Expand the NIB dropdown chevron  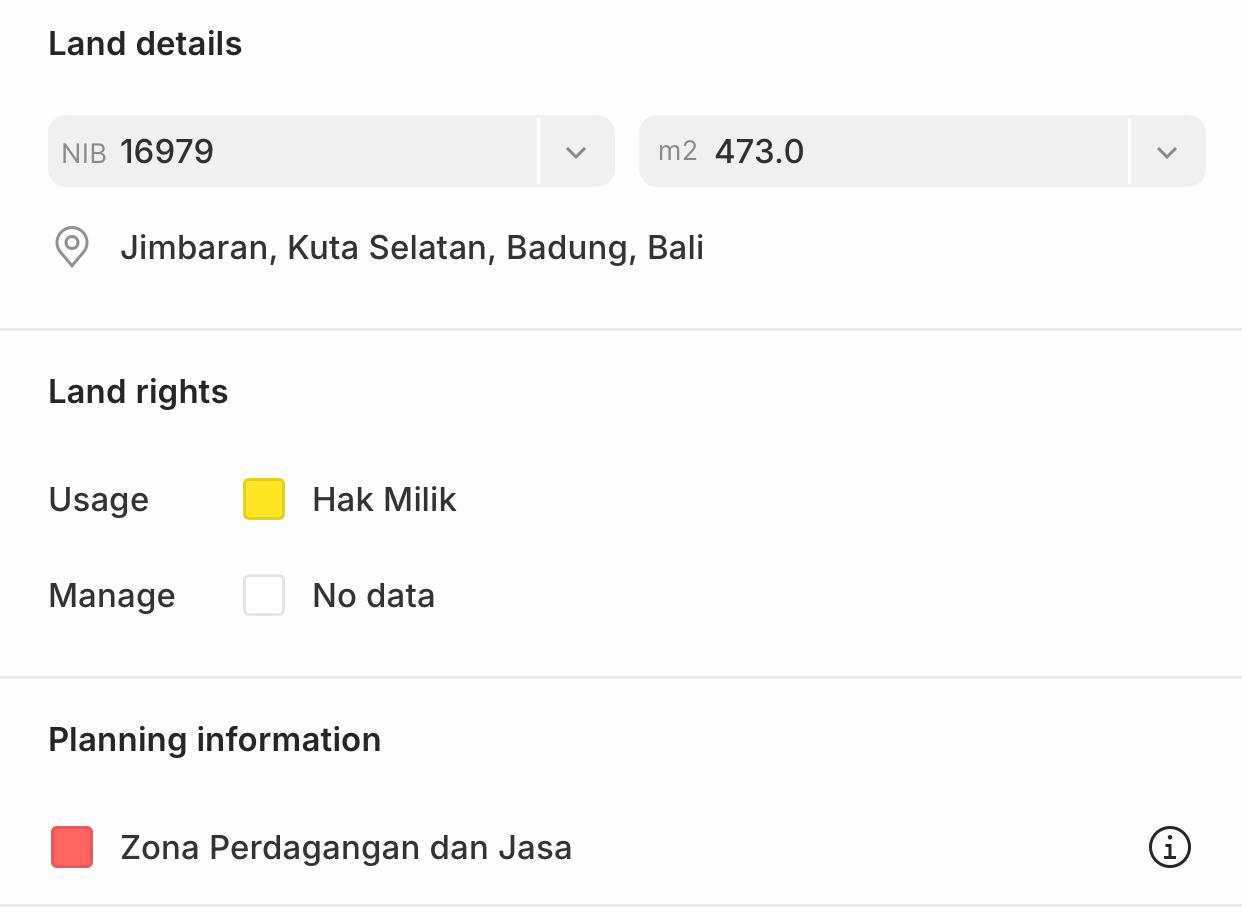[575, 152]
